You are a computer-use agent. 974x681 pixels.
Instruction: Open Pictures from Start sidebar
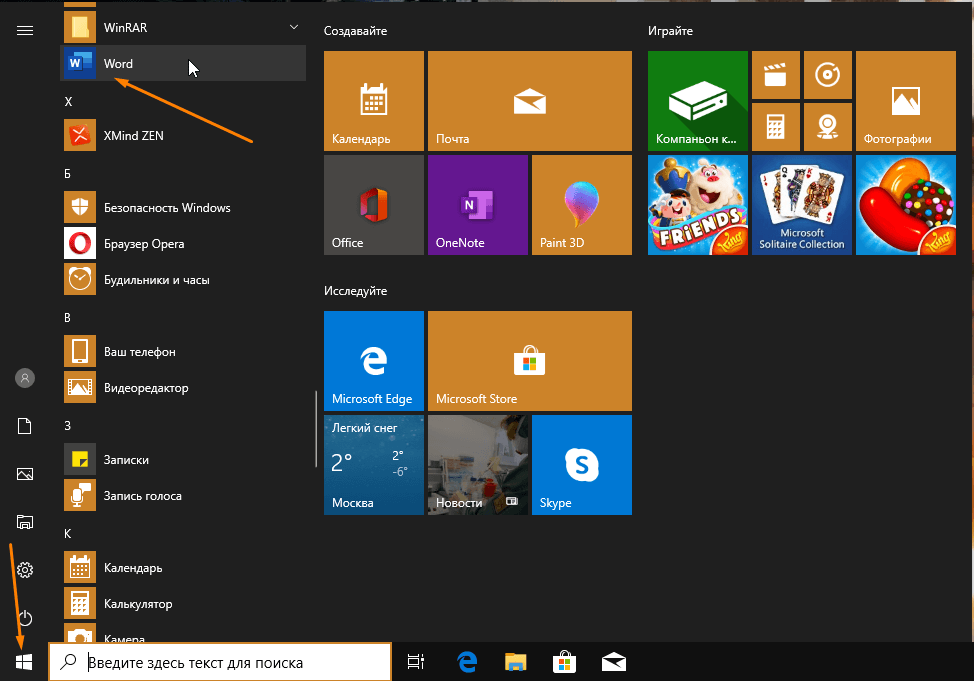point(25,474)
